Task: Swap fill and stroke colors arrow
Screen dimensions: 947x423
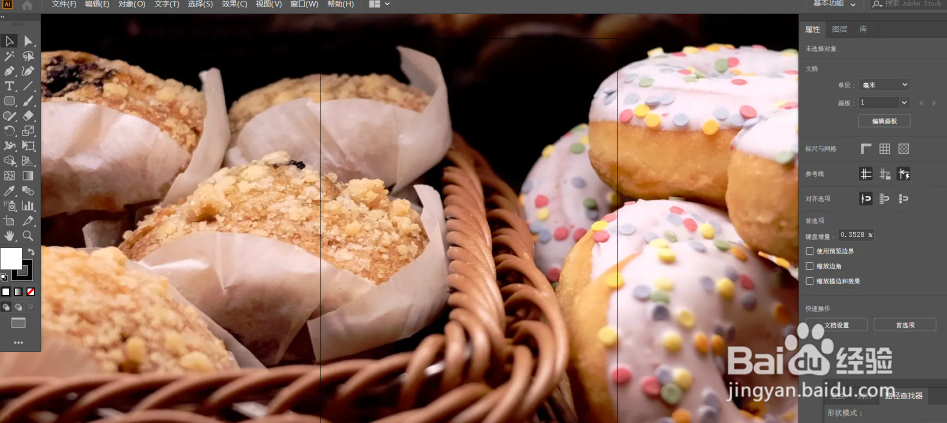Action: tap(31, 252)
